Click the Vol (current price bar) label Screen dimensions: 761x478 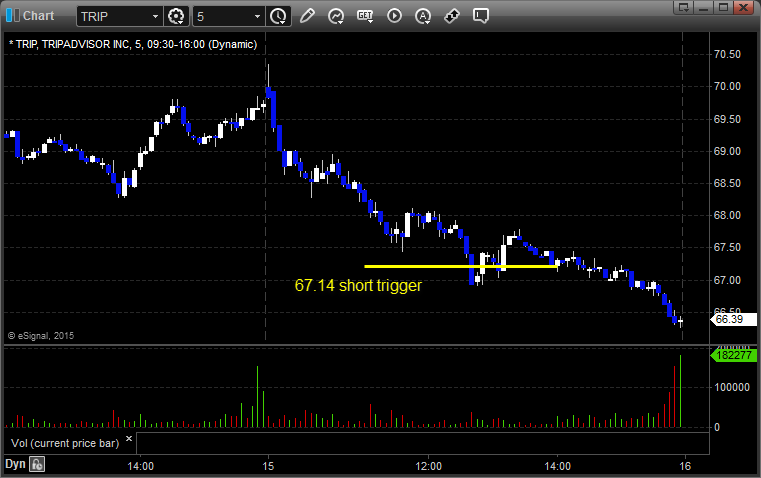click(65, 443)
